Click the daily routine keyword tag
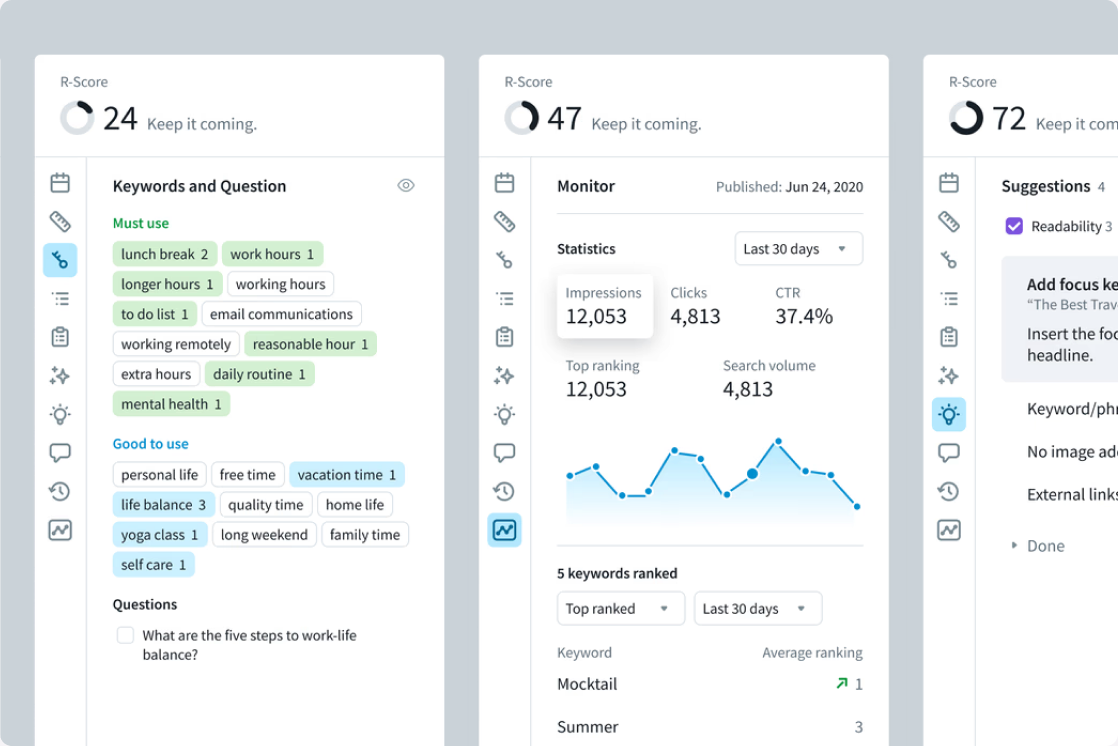 260,374
